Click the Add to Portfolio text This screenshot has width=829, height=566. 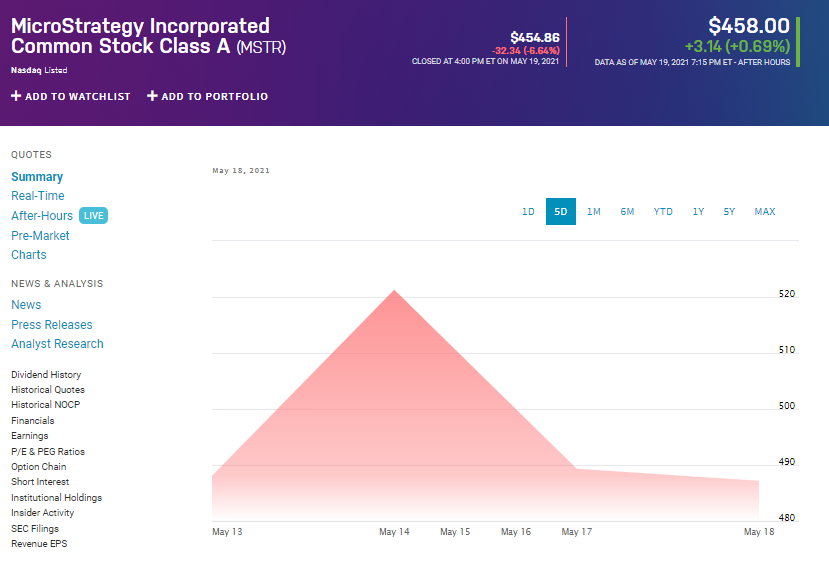pos(215,96)
